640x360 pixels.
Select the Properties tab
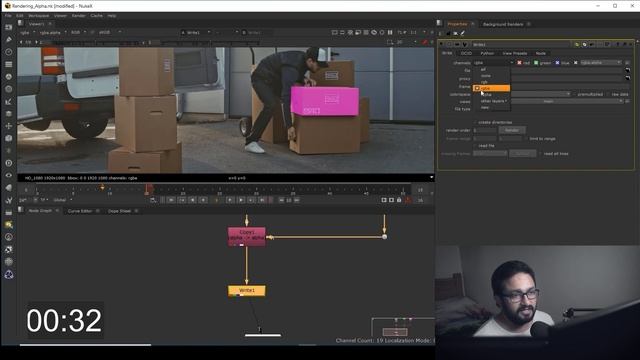pos(457,24)
